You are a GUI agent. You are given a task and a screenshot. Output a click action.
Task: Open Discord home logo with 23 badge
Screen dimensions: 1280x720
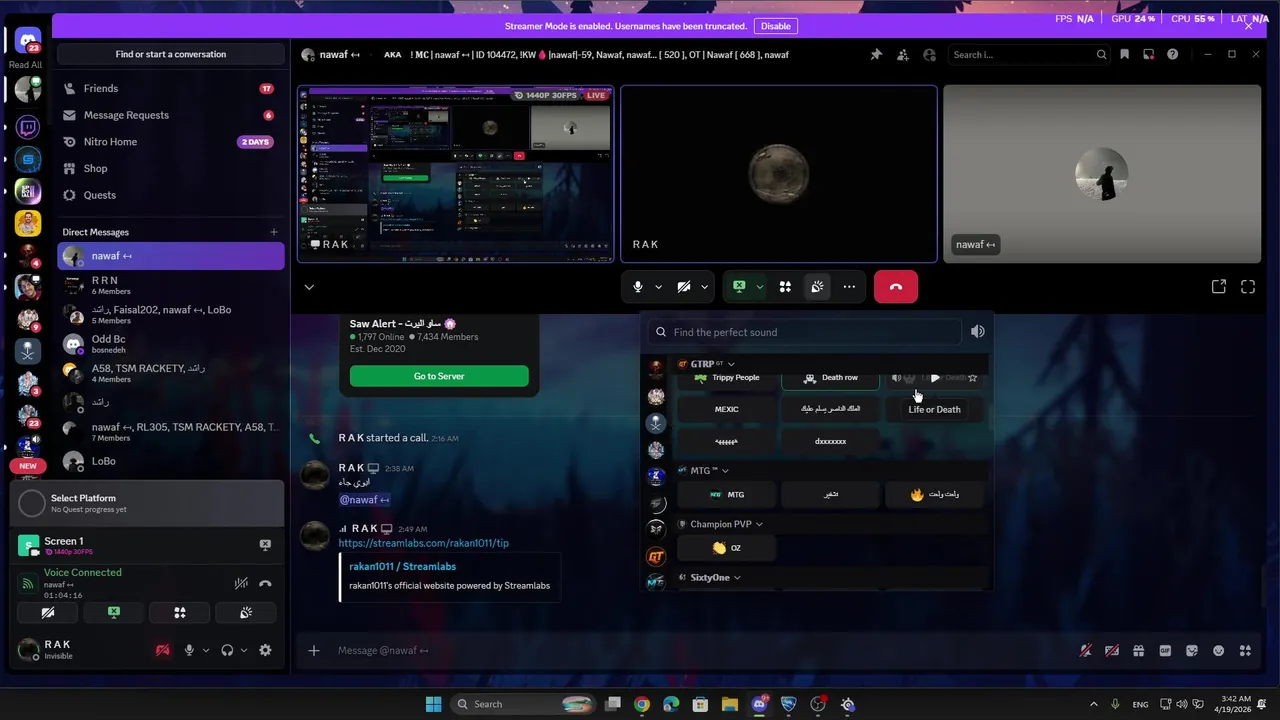pos(28,41)
